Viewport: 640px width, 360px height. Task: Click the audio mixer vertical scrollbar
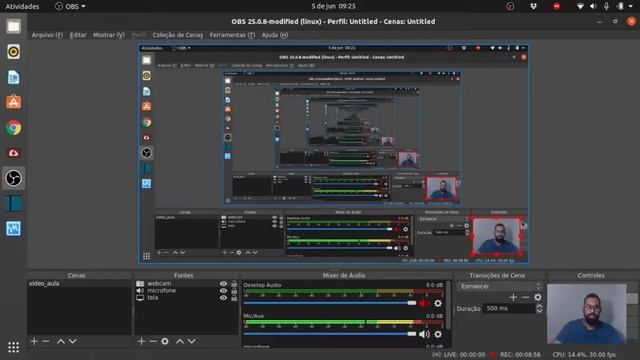click(x=448, y=304)
